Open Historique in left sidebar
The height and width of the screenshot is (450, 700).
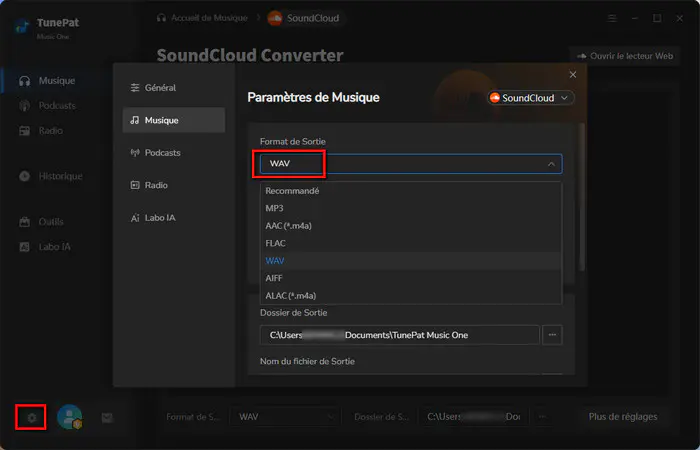click(50, 176)
